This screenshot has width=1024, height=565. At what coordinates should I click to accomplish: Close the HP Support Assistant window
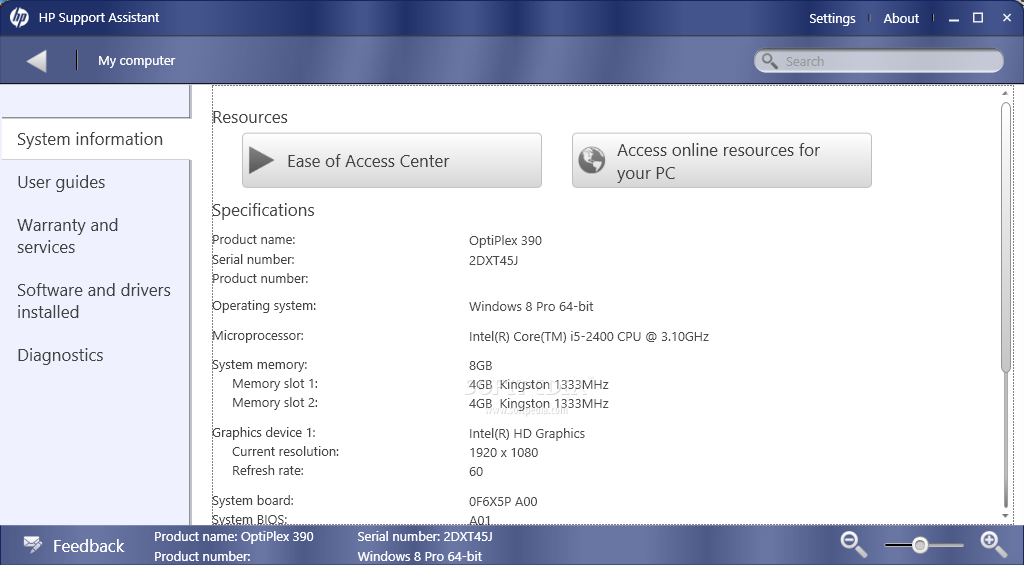(1007, 18)
